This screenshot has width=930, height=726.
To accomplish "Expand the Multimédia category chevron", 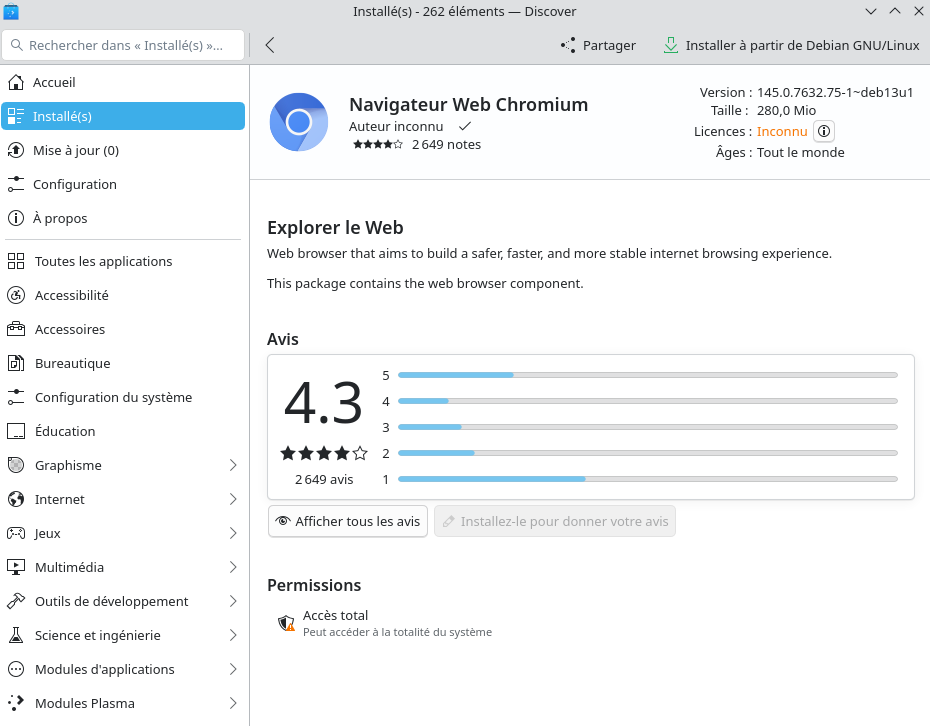I will click(233, 567).
